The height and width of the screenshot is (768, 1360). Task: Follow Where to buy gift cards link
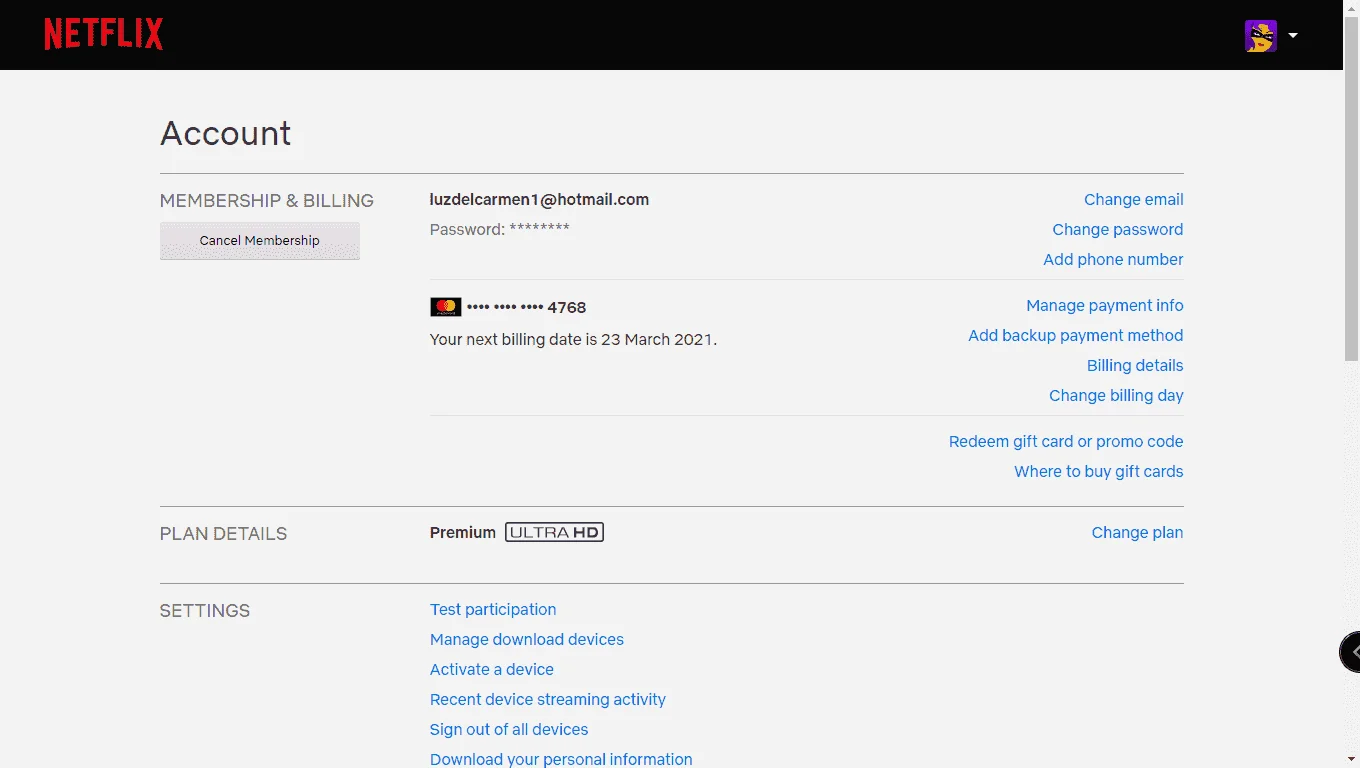tap(1099, 472)
